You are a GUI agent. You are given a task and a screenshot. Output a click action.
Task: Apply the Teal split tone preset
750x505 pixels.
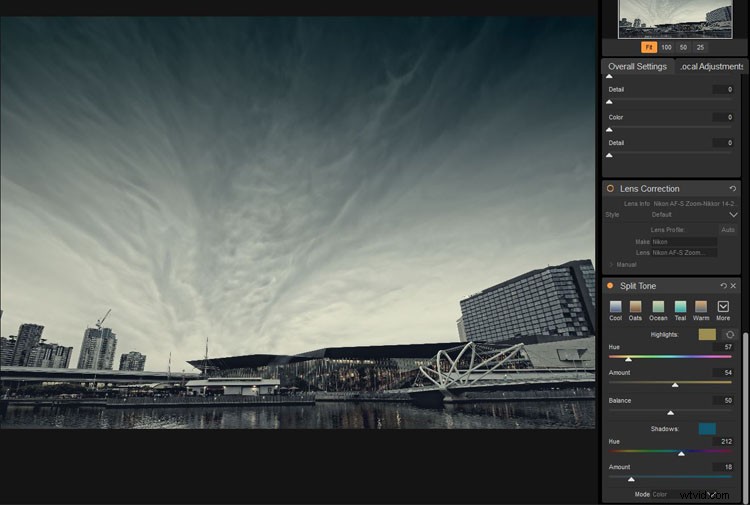pos(680,310)
